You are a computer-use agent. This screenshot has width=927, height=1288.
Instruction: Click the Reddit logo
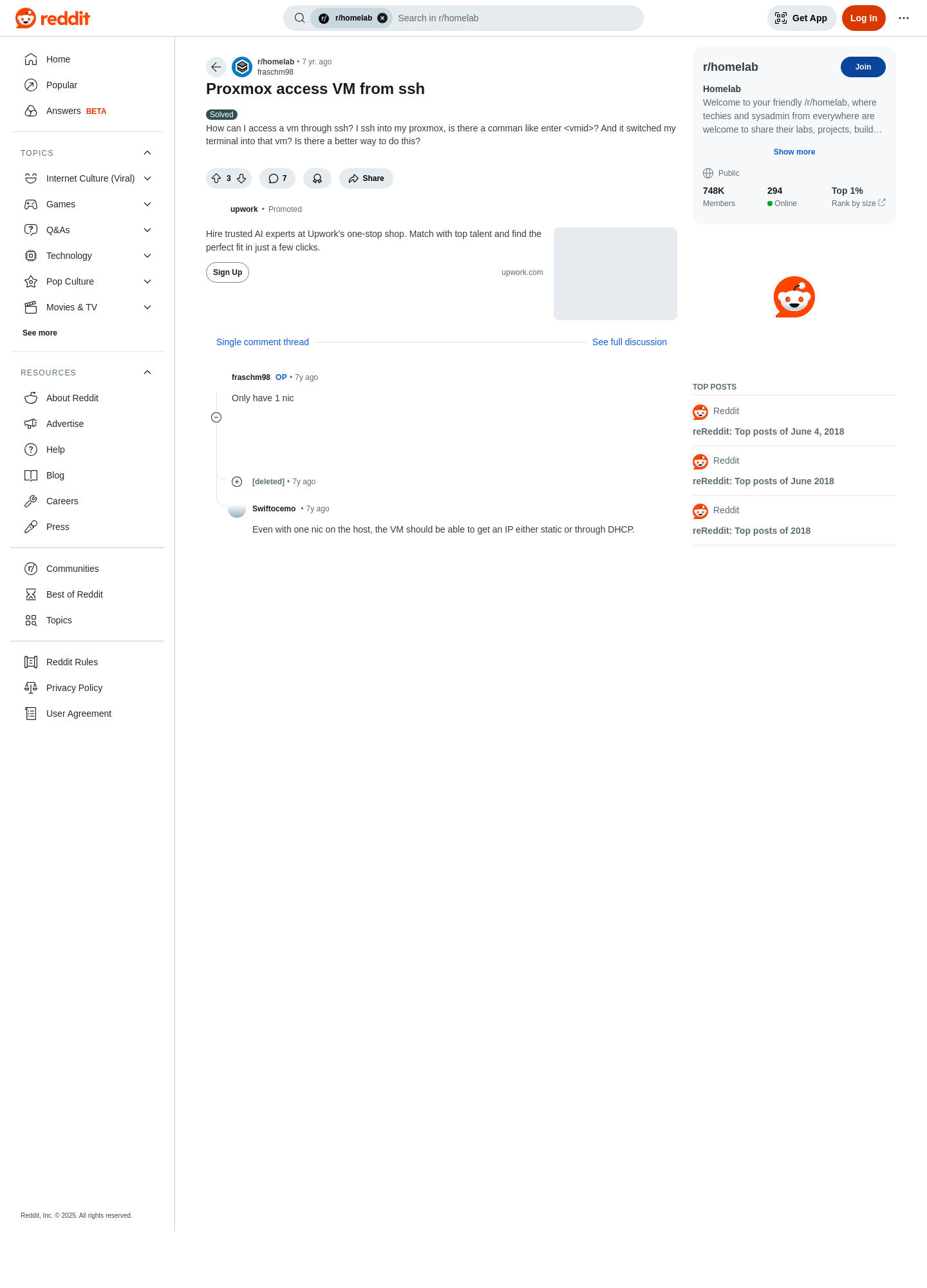pos(53,18)
